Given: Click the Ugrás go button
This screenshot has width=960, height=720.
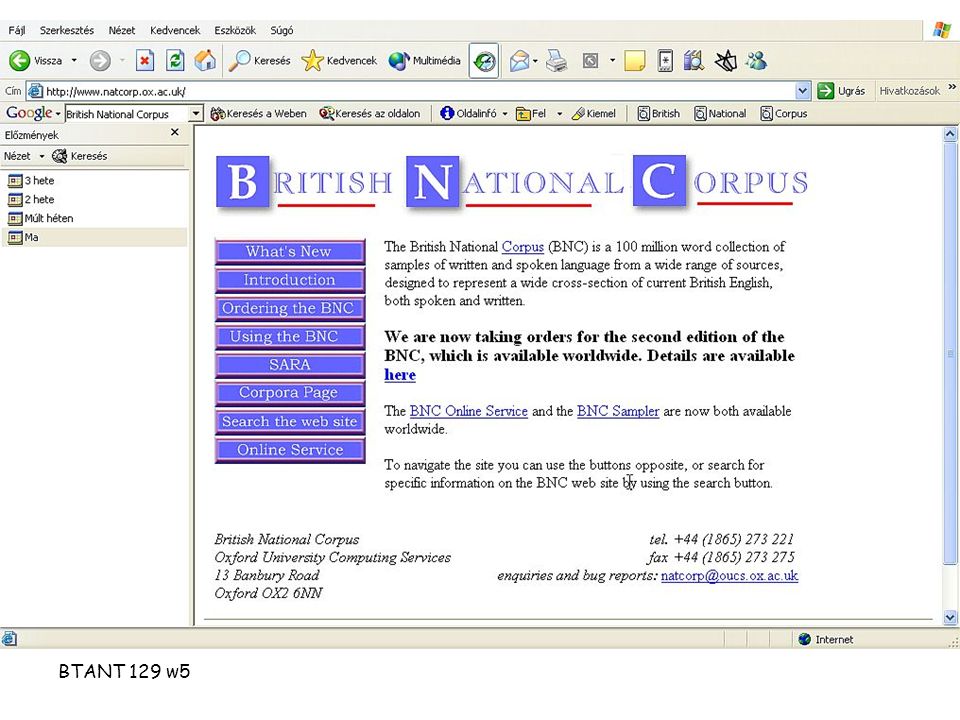Looking at the screenshot, I should pos(842,91).
